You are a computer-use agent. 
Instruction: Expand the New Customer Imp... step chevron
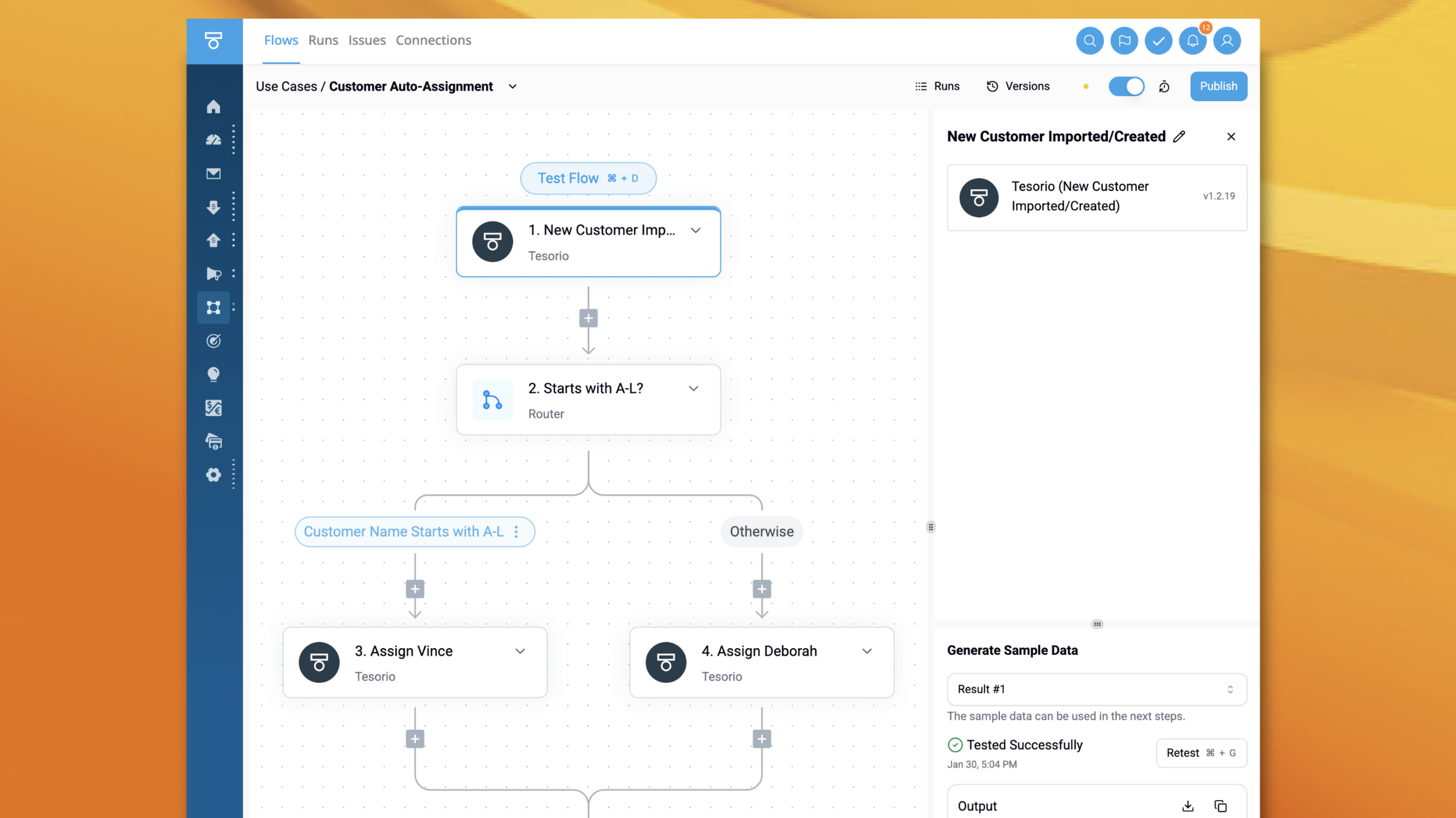[x=696, y=231]
